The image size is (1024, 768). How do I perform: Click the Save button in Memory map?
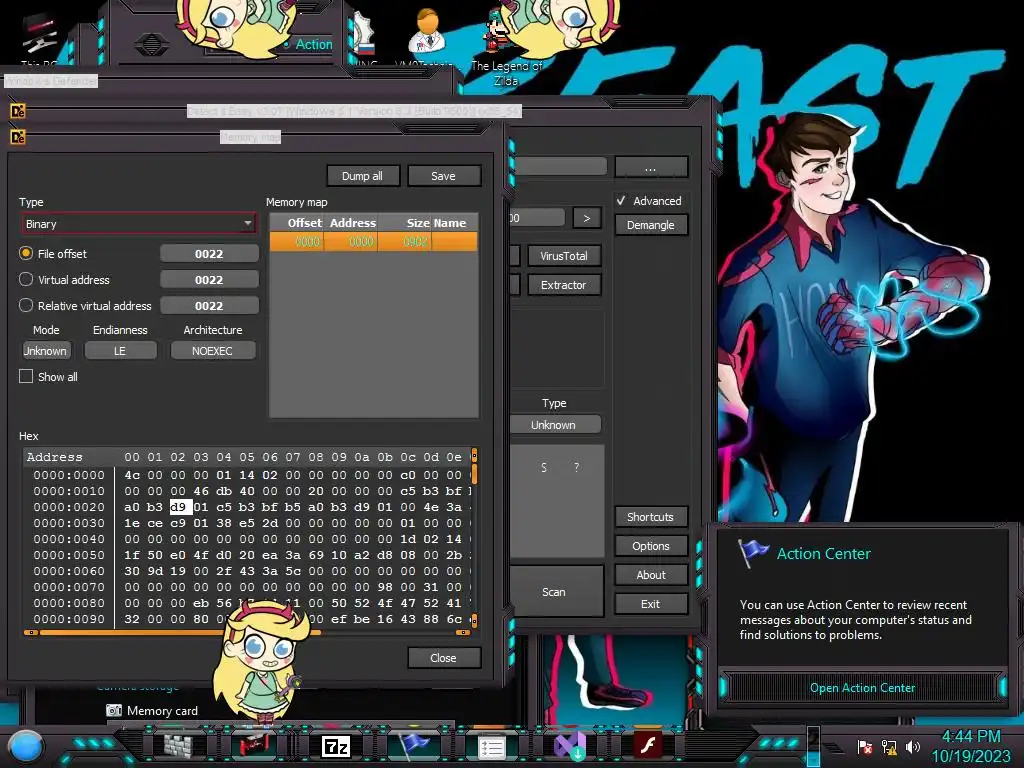tap(443, 176)
